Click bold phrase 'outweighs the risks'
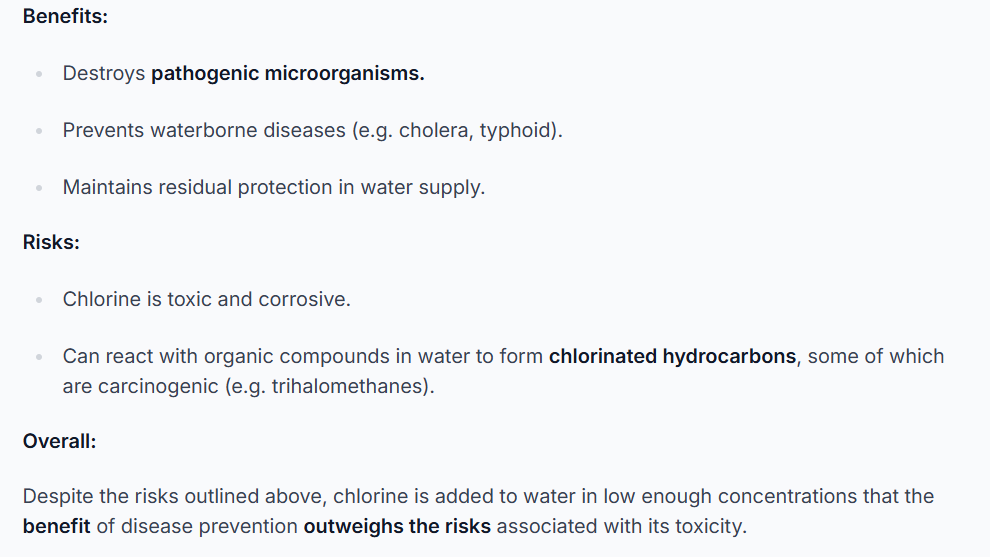The image size is (990, 557). 397,526
